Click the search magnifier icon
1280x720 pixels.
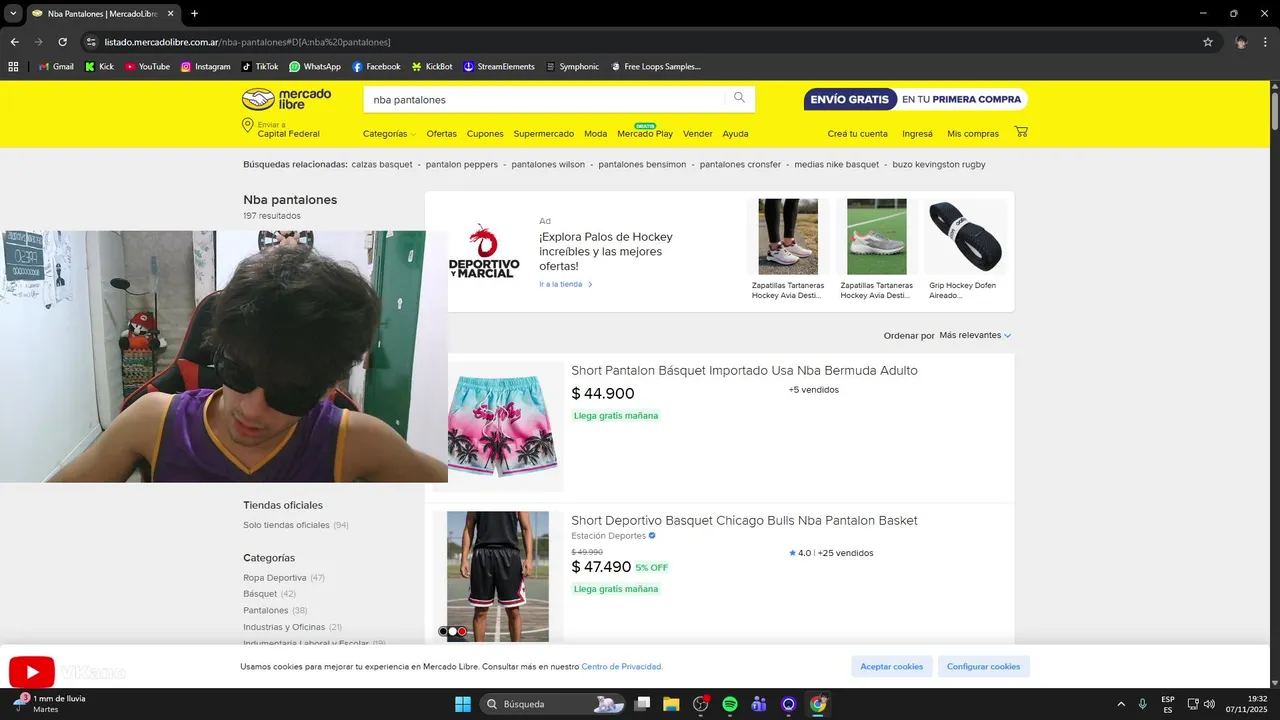(739, 98)
